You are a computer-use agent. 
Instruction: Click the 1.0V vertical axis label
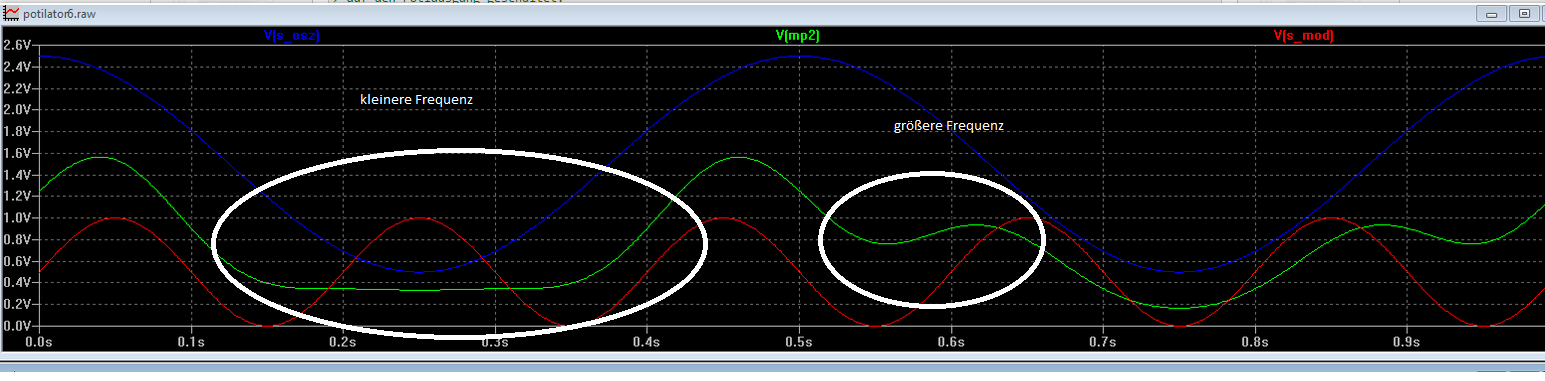(x=16, y=218)
